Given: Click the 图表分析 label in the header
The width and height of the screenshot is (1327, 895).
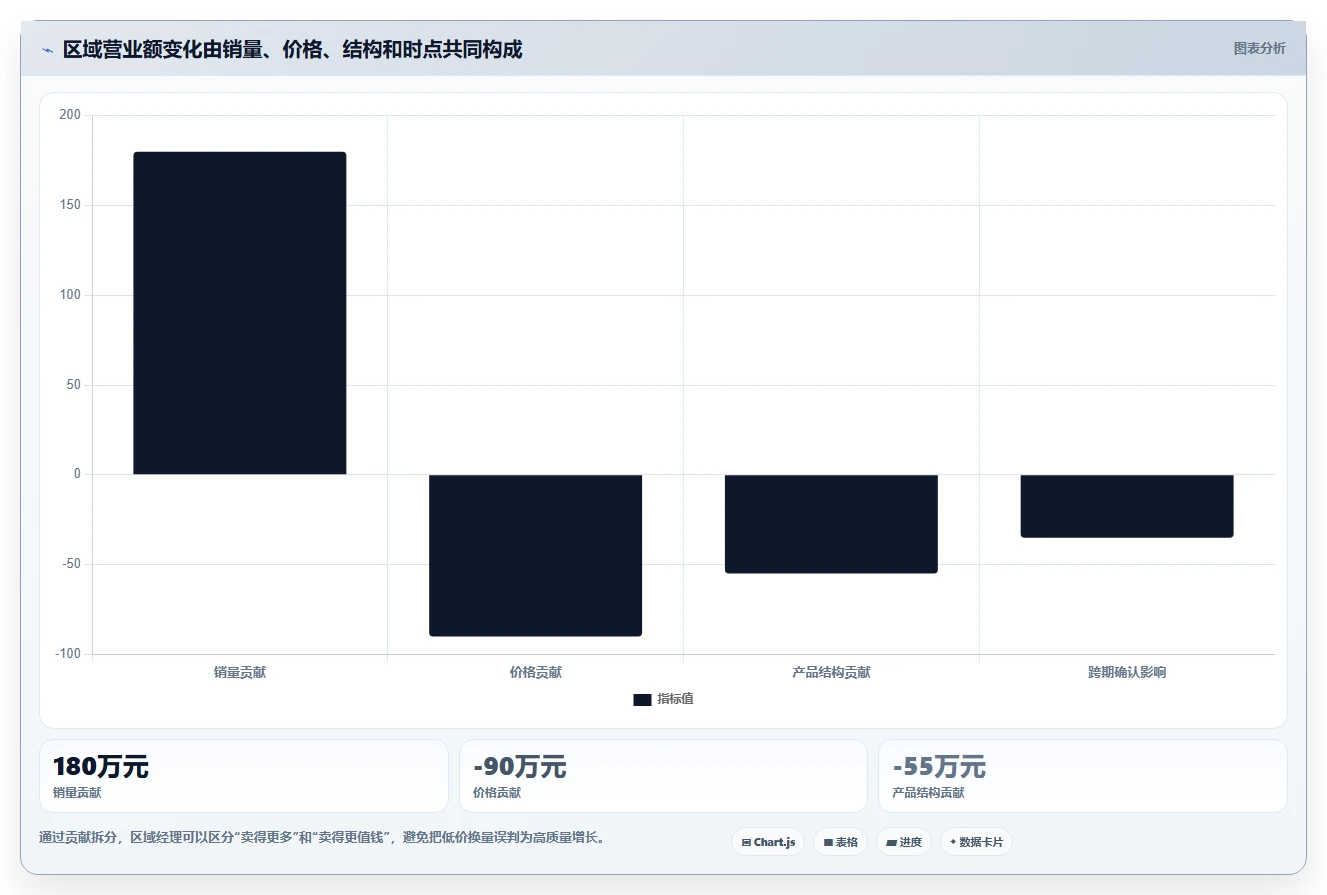Looking at the screenshot, I should [x=1259, y=48].
